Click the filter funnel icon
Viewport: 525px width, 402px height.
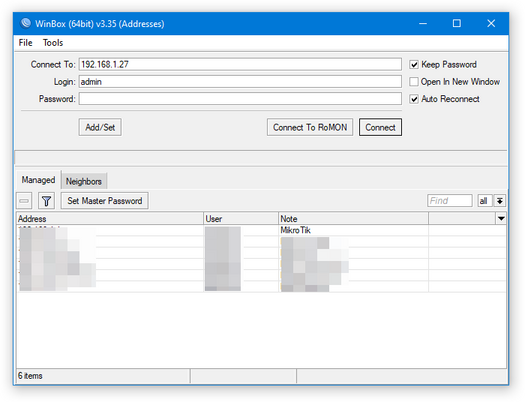(x=46, y=201)
